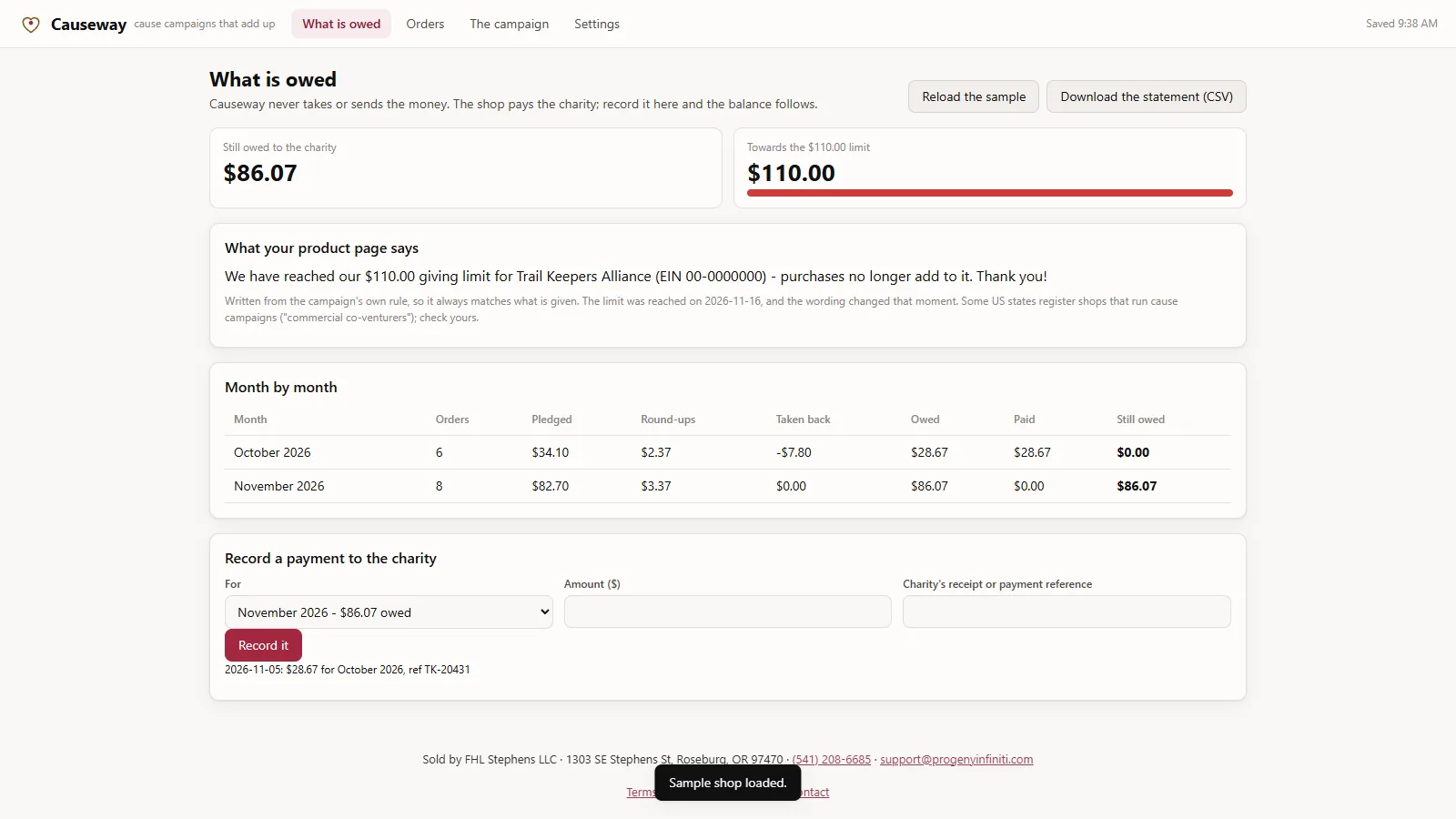
Task: Click the Still owed to the charity card
Action: (x=466, y=167)
